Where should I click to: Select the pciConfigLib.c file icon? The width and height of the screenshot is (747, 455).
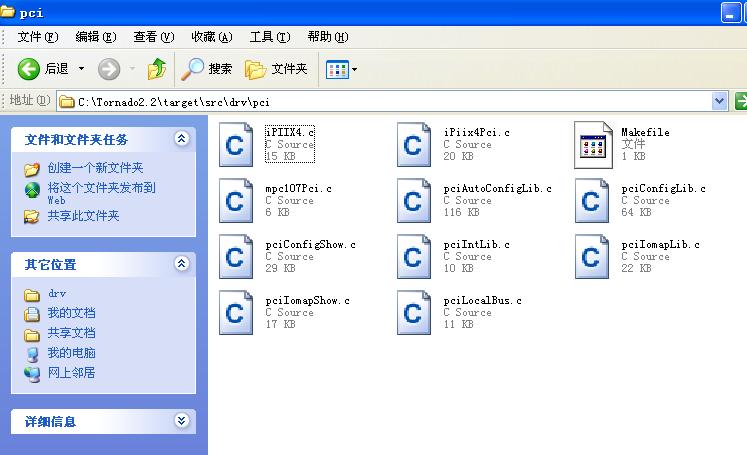pyautogui.click(x=592, y=201)
